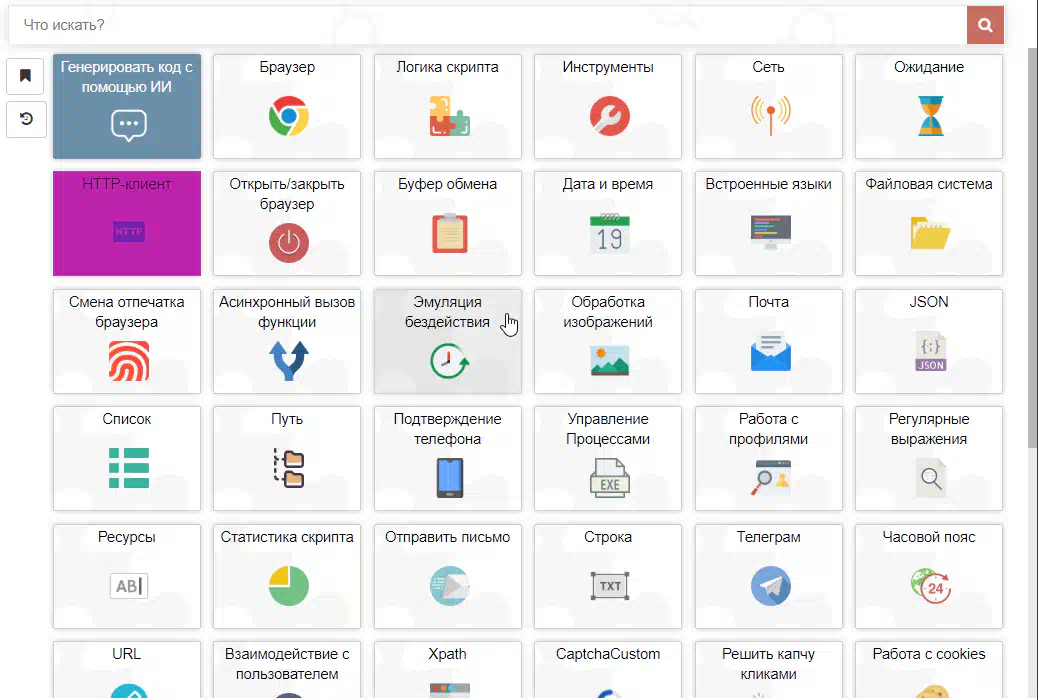This screenshot has width=1038, height=700.
Task: Open the Логика скрипта puzzle icon
Action: pos(449,117)
